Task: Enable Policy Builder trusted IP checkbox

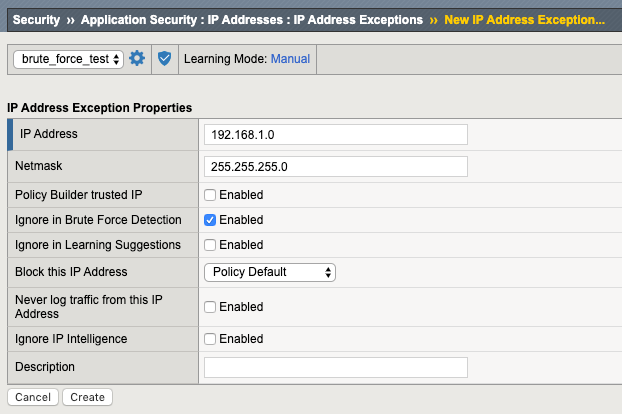Action: point(210,195)
